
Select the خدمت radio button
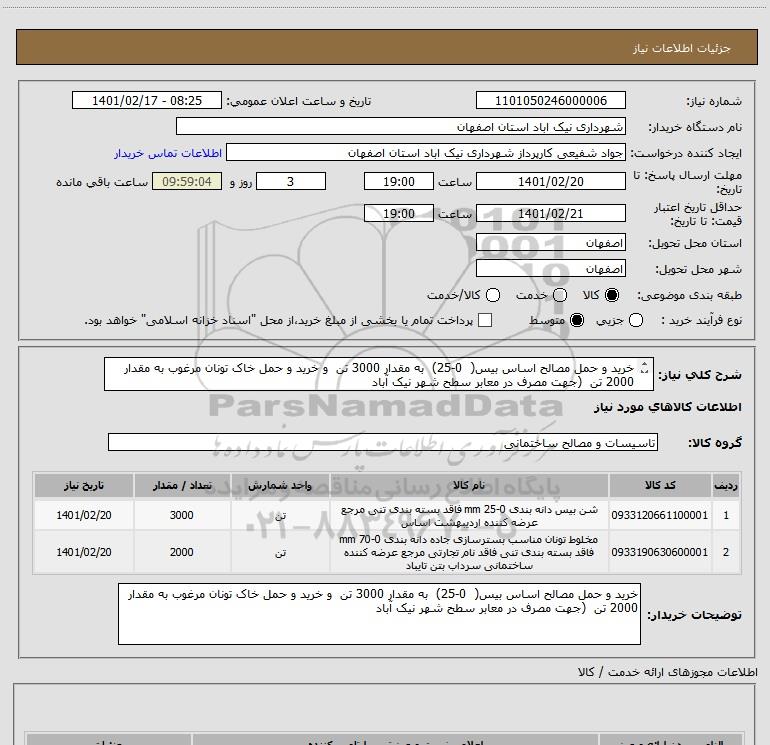(x=560, y=295)
